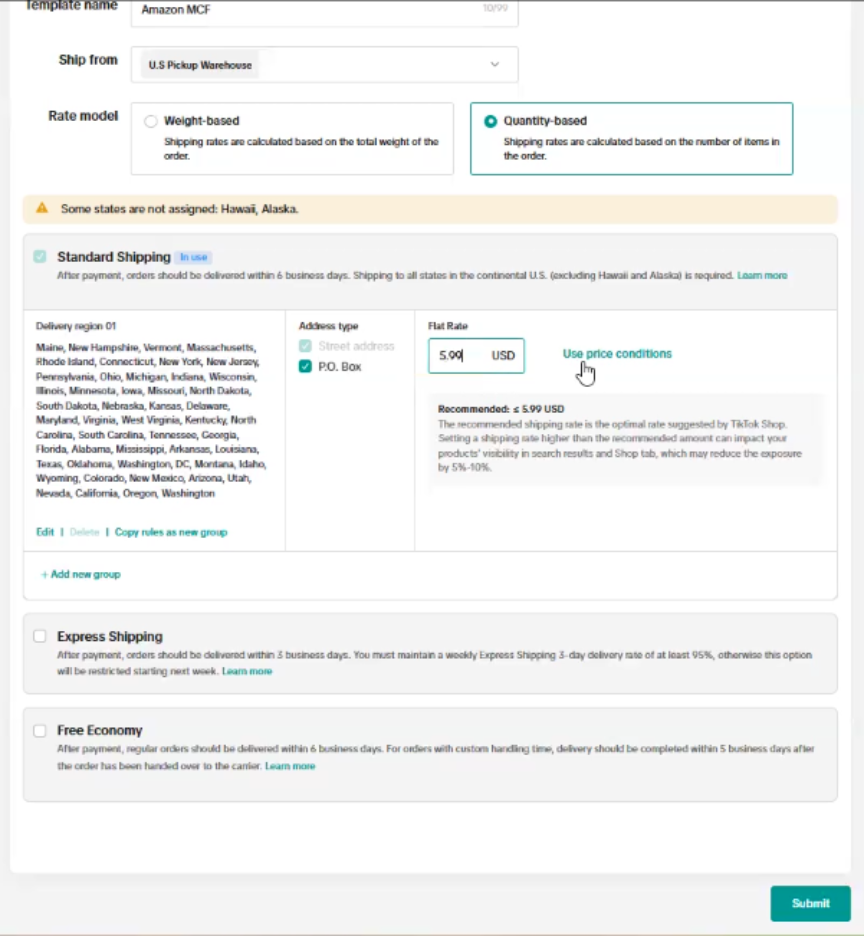
Task: Edit delivery region 01
Action: (x=45, y=532)
